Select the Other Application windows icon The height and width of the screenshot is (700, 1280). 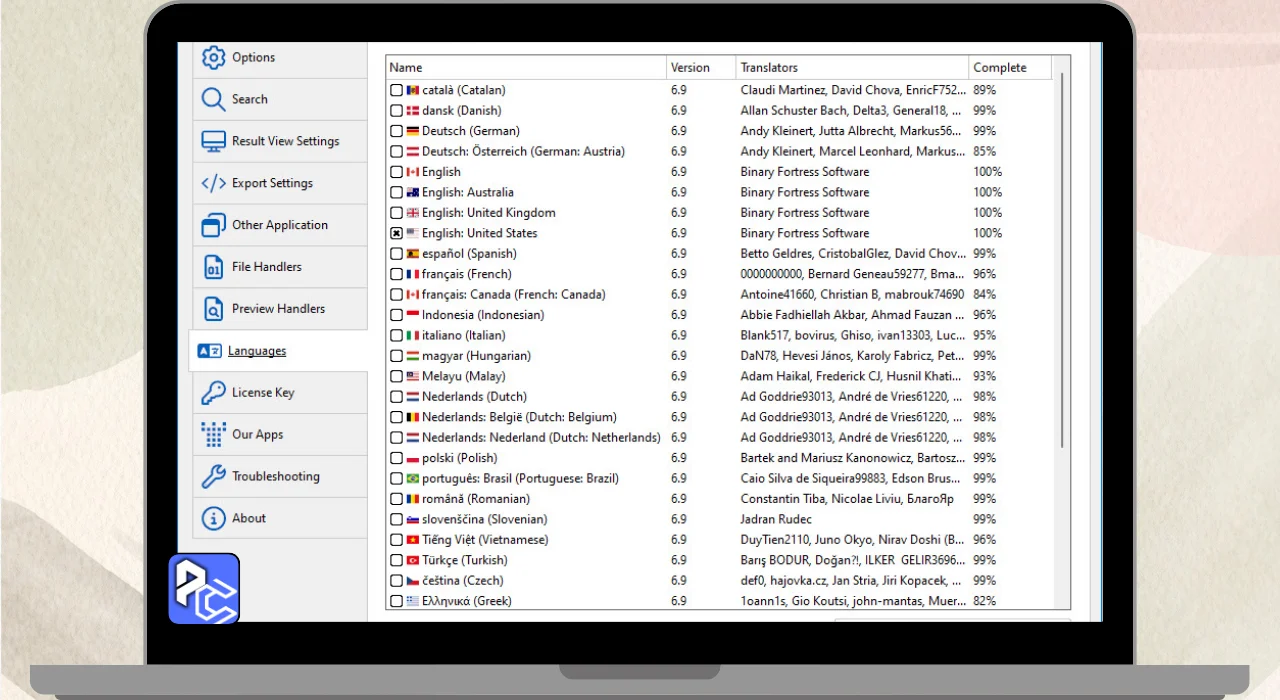(x=213, y=226)
